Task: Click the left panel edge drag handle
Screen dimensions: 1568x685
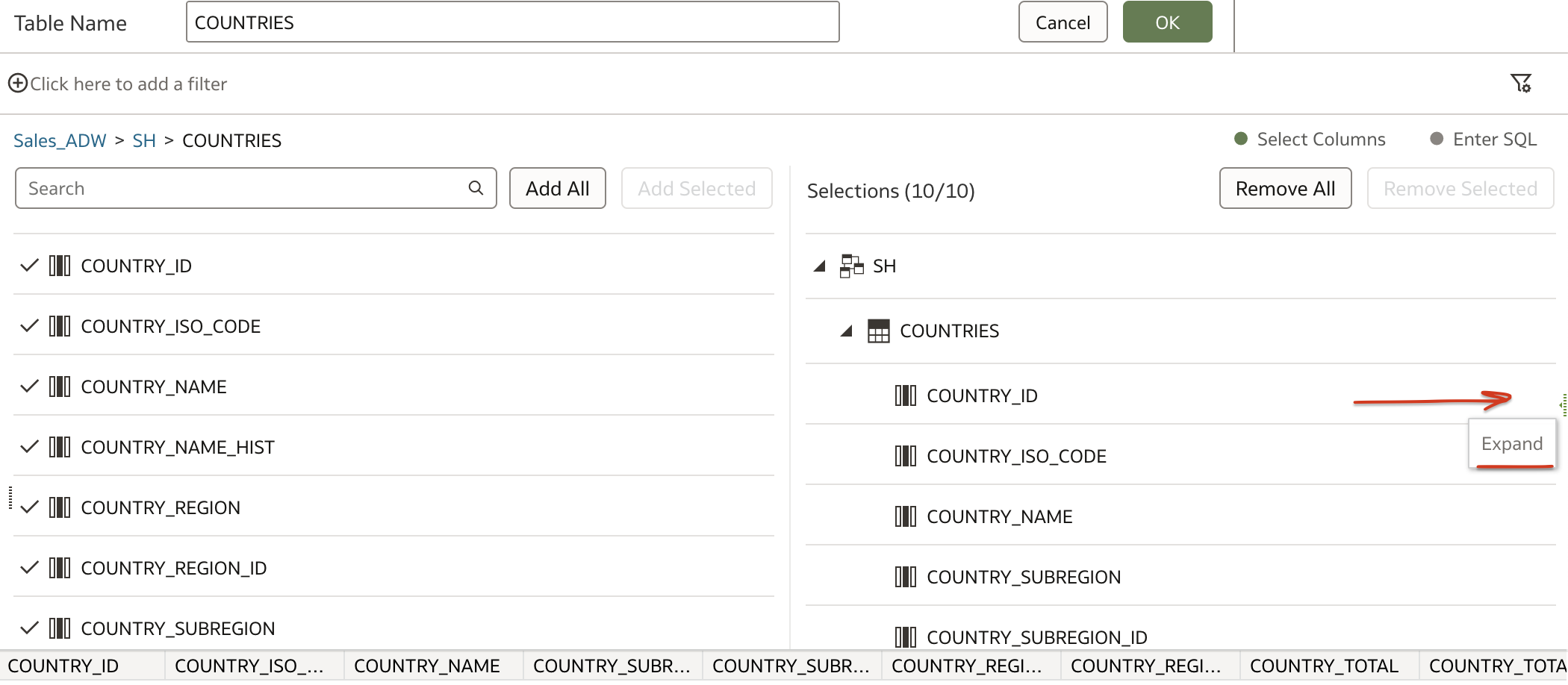Action: coord(10,498)
